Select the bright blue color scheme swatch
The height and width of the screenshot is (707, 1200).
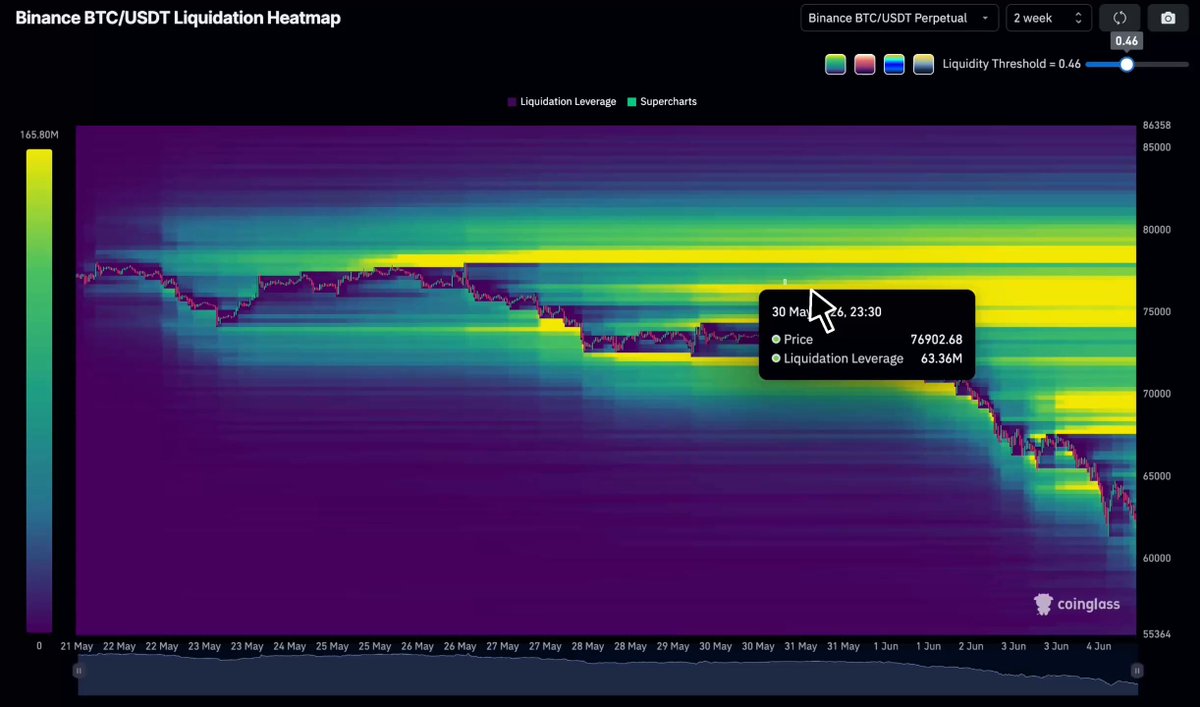tap(894, 64)
